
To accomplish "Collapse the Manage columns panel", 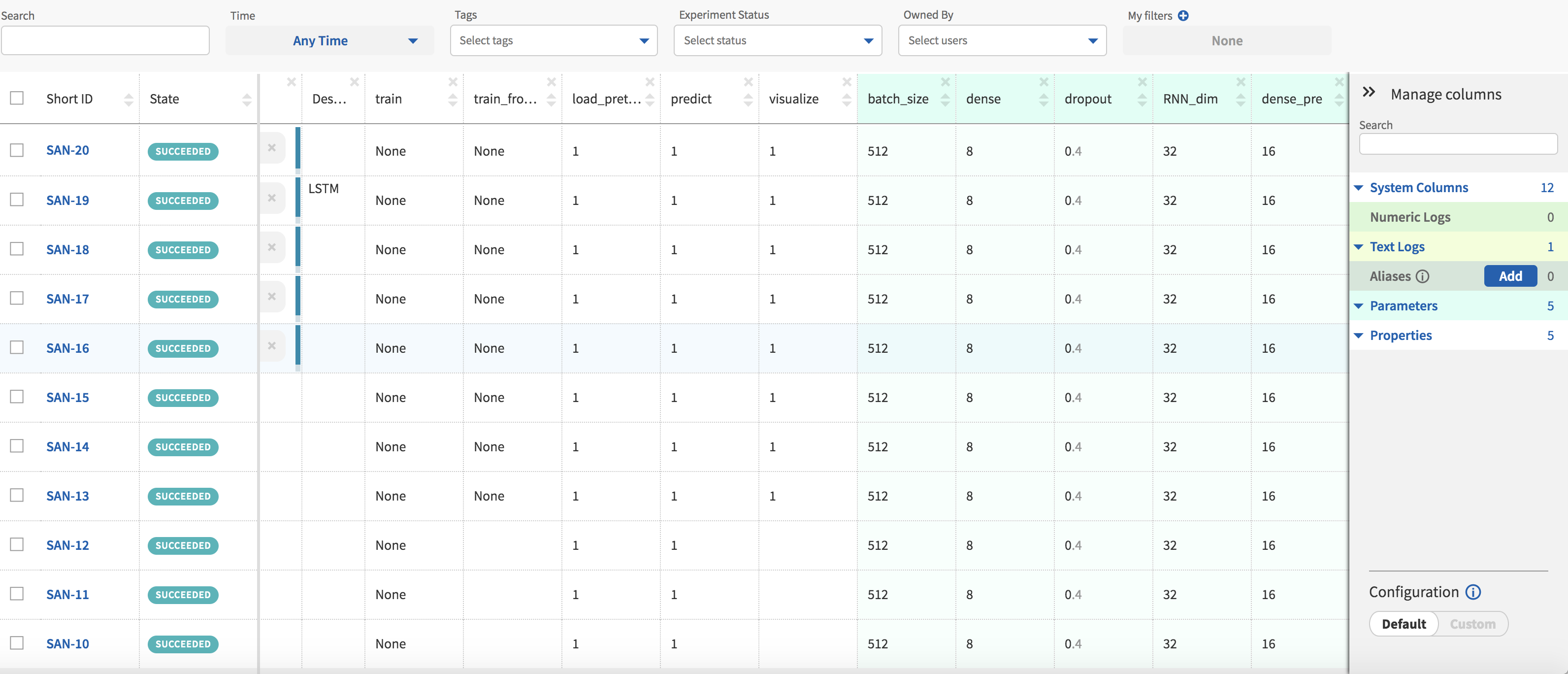I will point(1369,93).
